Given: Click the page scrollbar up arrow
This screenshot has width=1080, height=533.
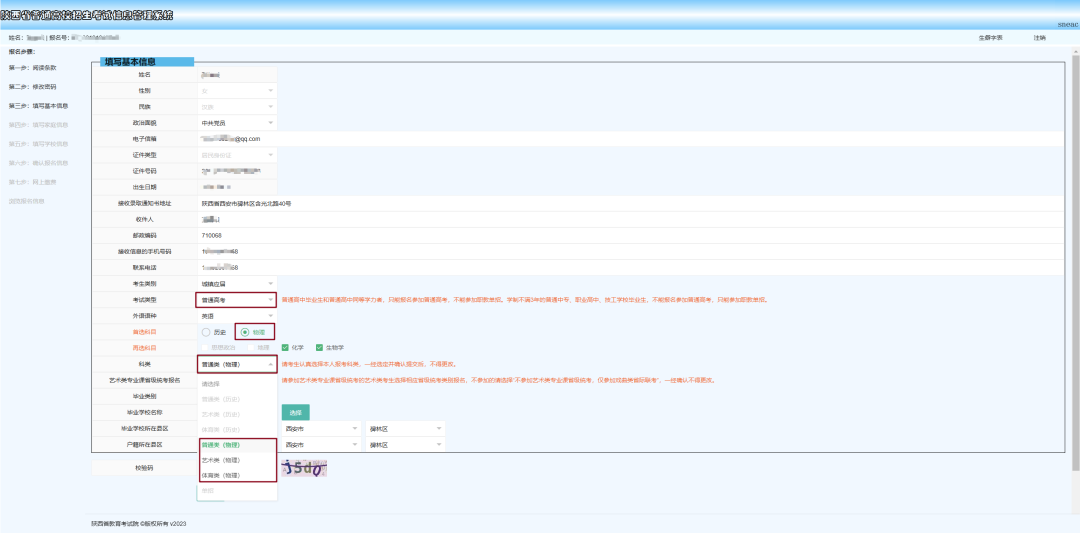Looking at the screenshot, I should 1075,50.
